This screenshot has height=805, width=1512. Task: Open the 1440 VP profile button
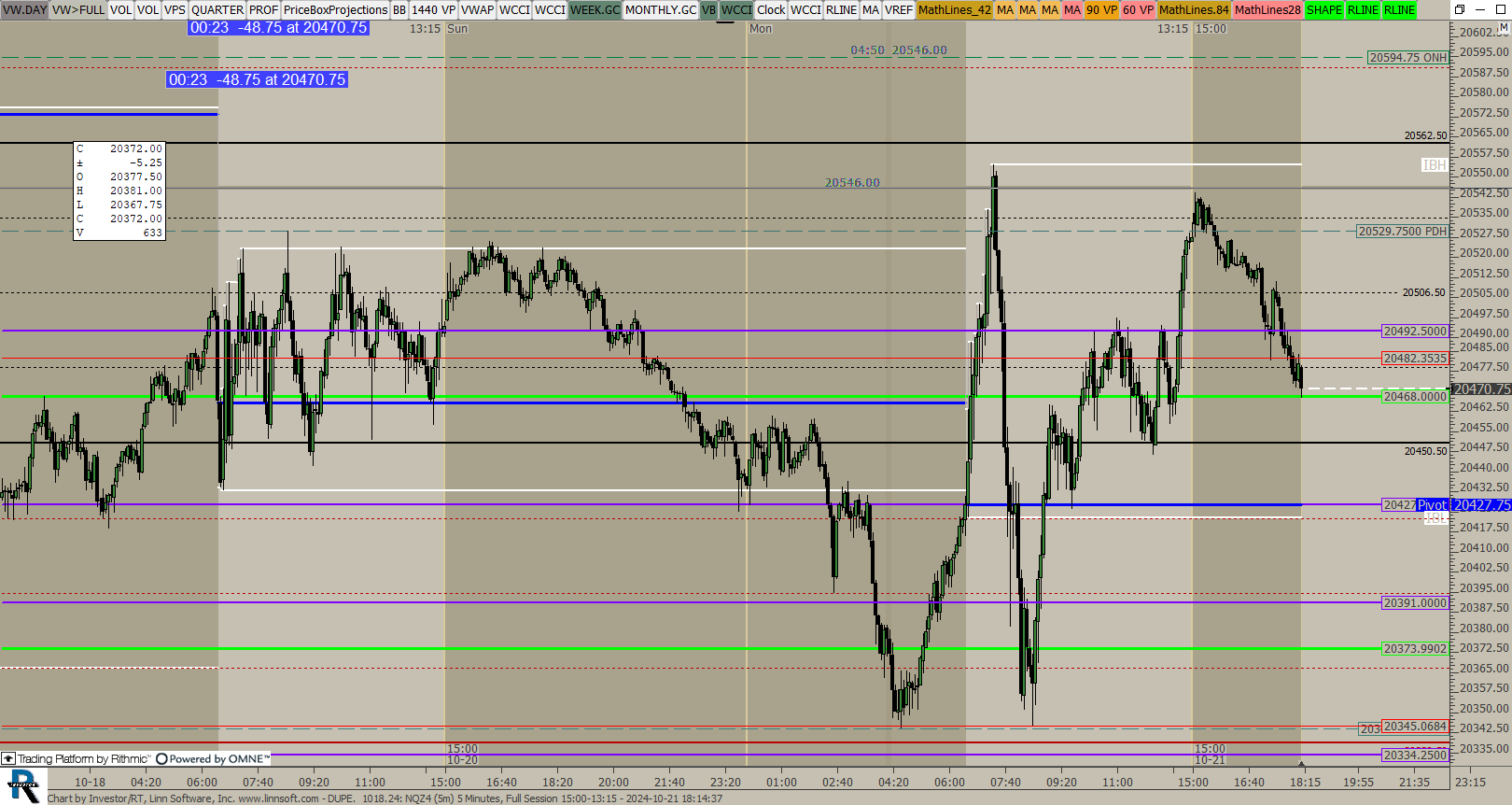[433, 10]
